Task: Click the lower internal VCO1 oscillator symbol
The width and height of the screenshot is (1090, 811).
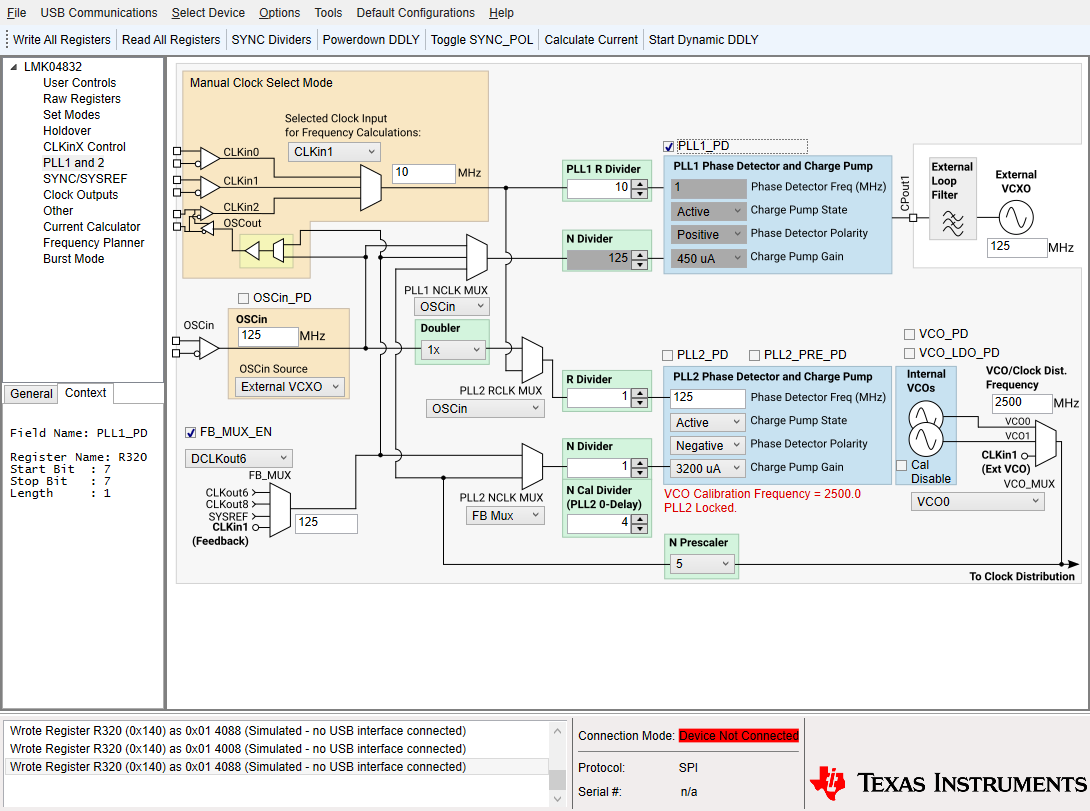Action: coord(925,439)
